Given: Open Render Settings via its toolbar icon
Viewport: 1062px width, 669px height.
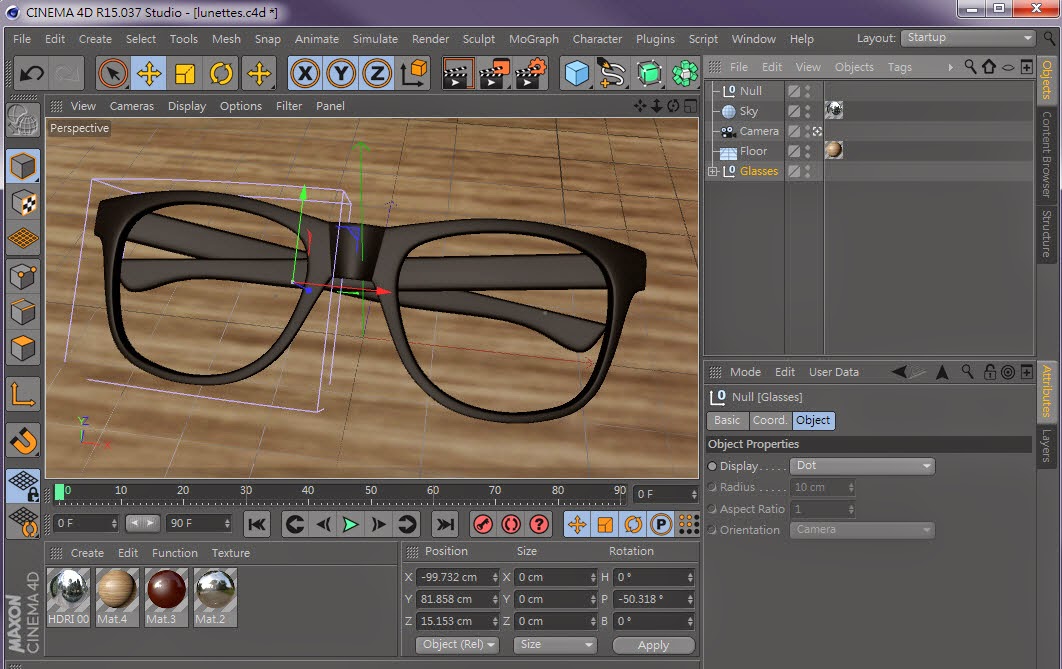Looking at the screenshot, I should click(530, 73).
